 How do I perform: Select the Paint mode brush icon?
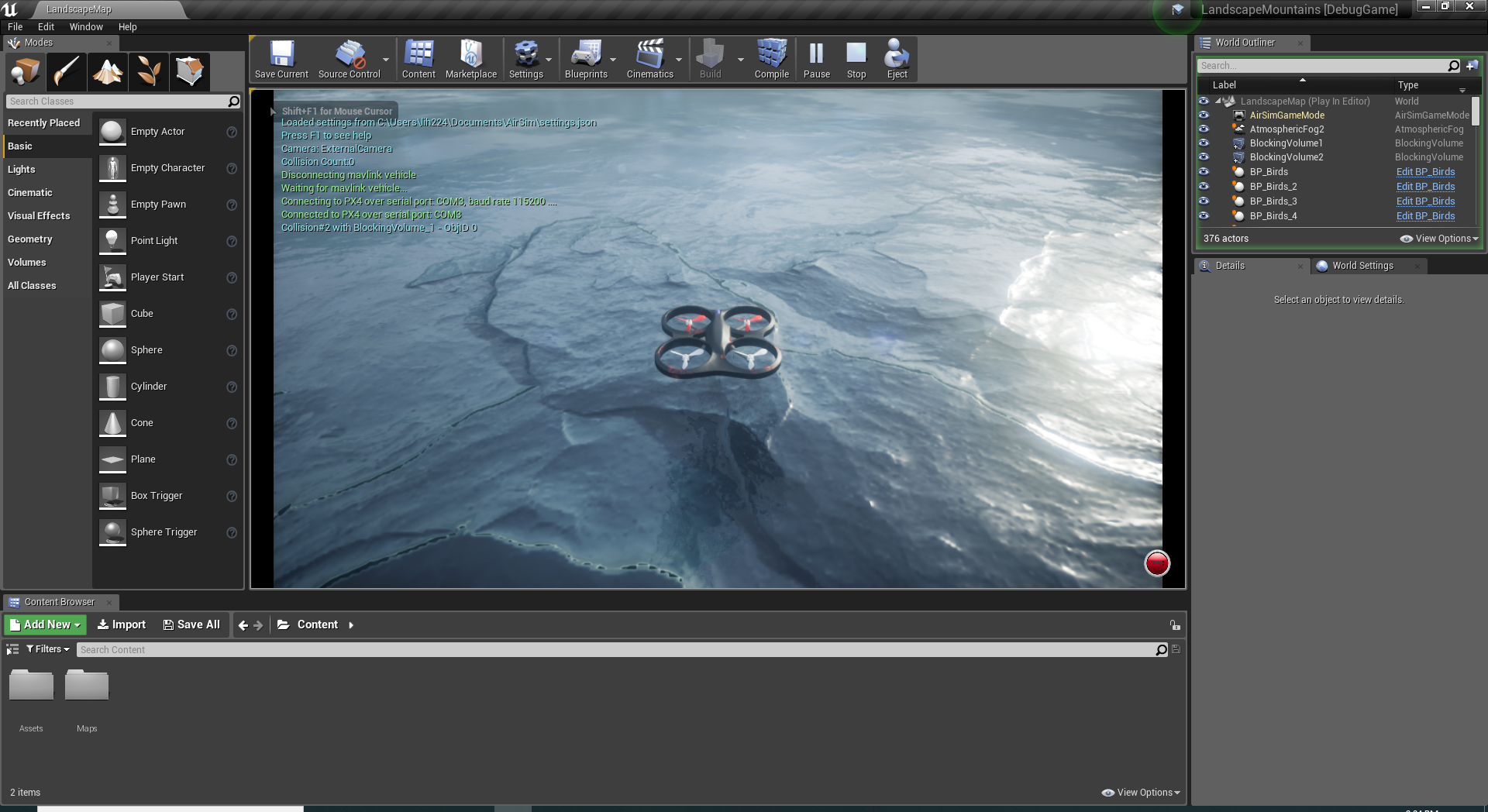pyautogui.click(x=67, y=72)
